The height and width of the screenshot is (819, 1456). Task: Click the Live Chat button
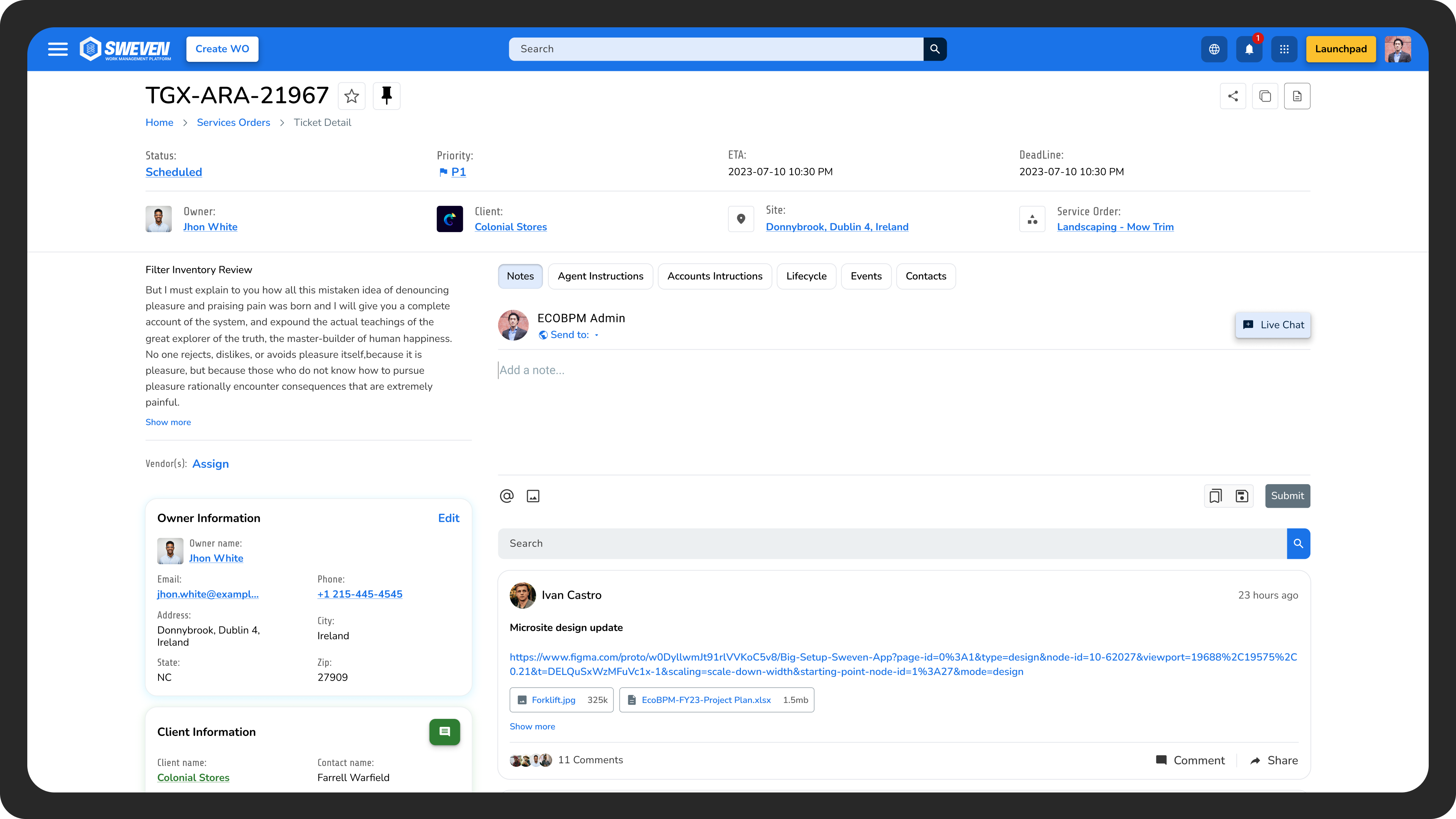click(x=1273, y=325)
